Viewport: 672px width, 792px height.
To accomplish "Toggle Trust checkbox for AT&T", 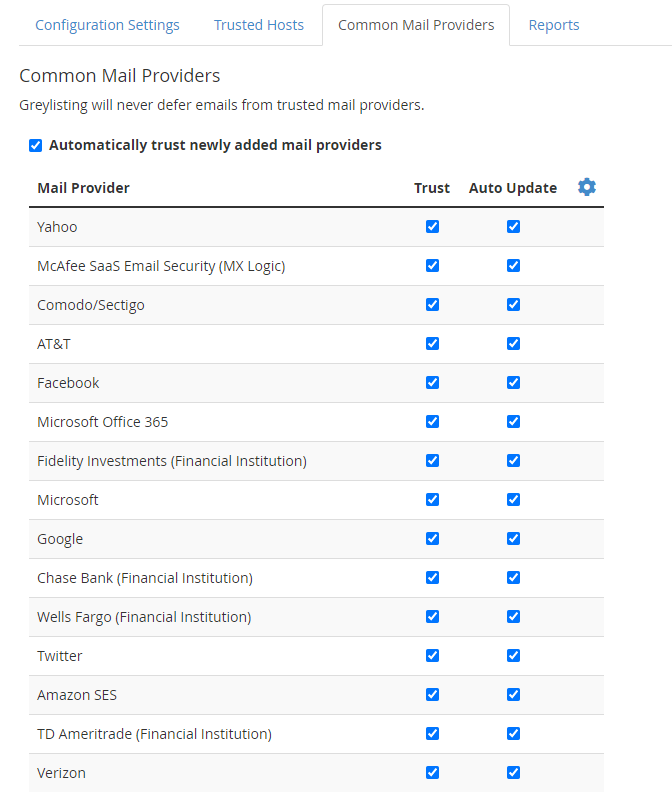I will [x=433, y=343].
